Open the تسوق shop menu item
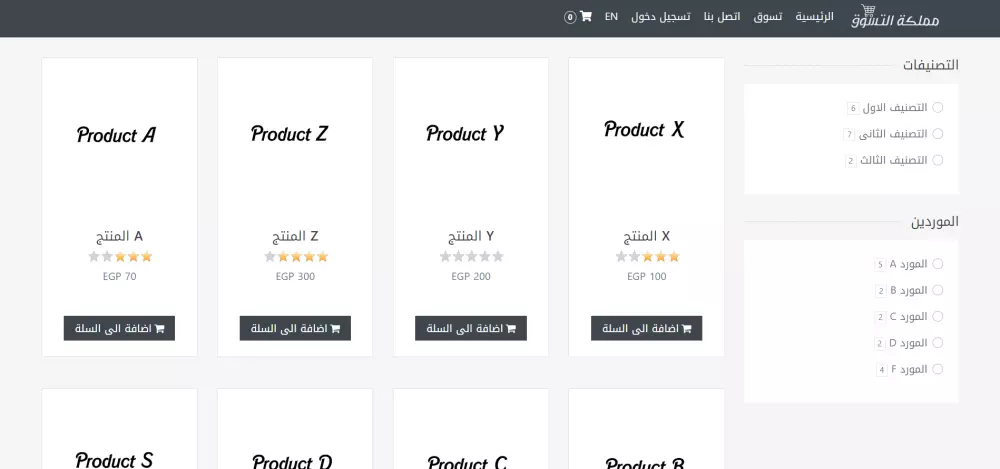 coord(768,17)
